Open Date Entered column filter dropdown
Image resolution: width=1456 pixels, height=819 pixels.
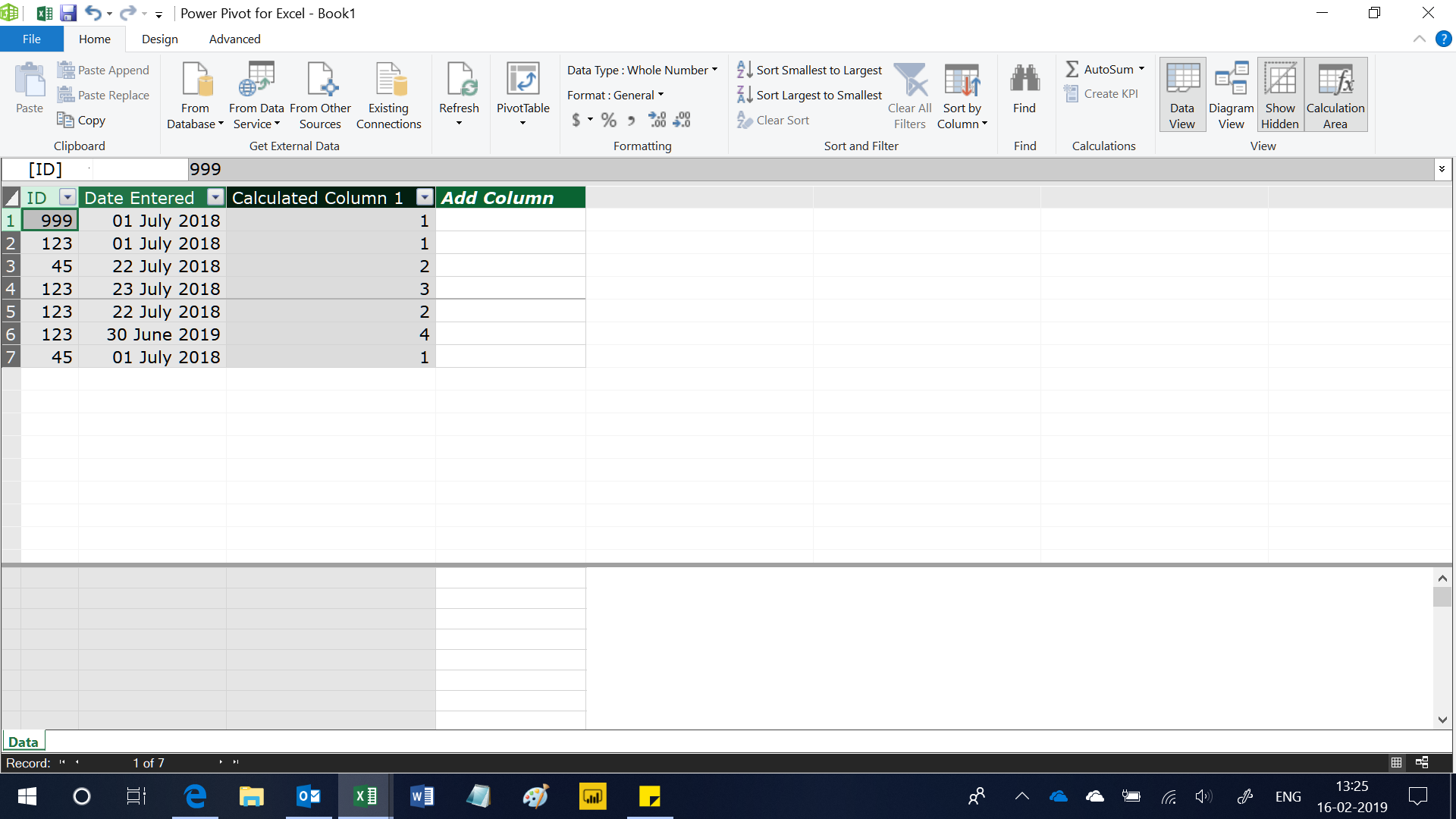pos(215,197)
